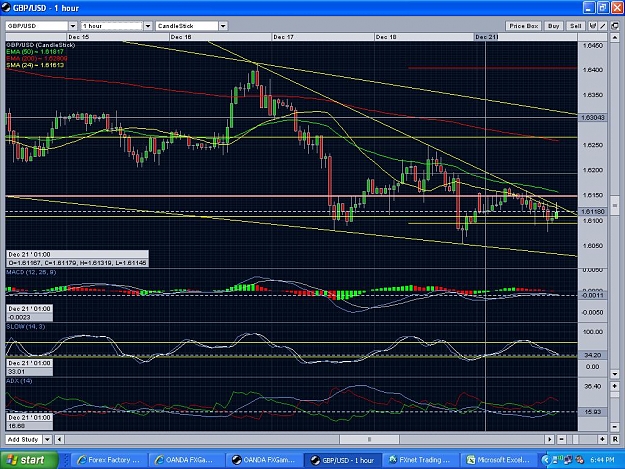Click the horizontal zoom in plus button
The image size is (625, 469).
602,440
